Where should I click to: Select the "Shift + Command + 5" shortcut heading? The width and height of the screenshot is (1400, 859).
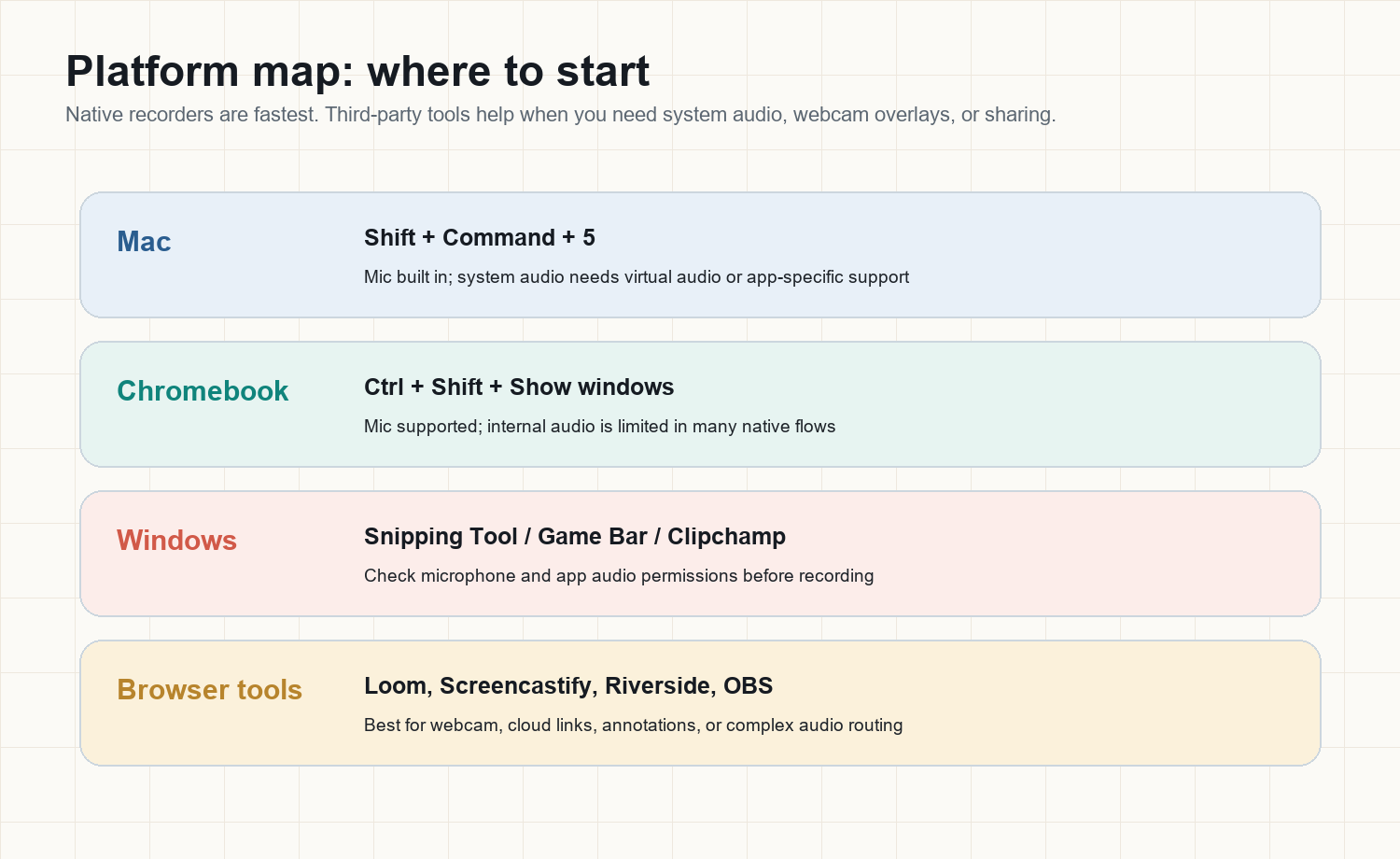tap(480, 238)
